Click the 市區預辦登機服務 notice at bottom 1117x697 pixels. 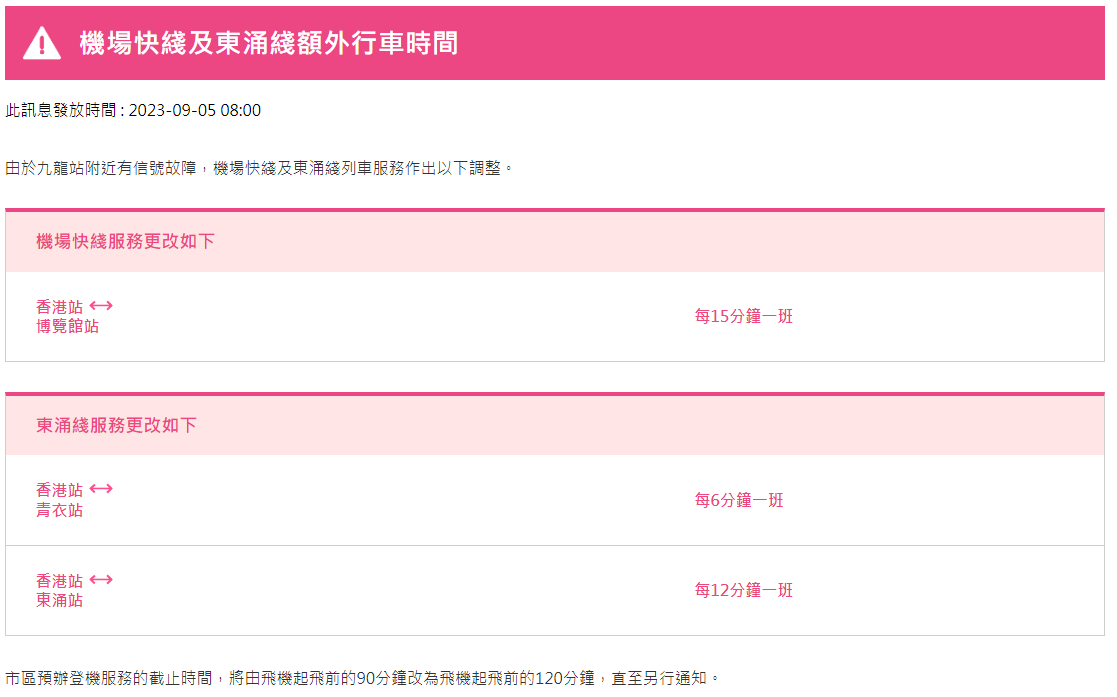pos(362,678)
